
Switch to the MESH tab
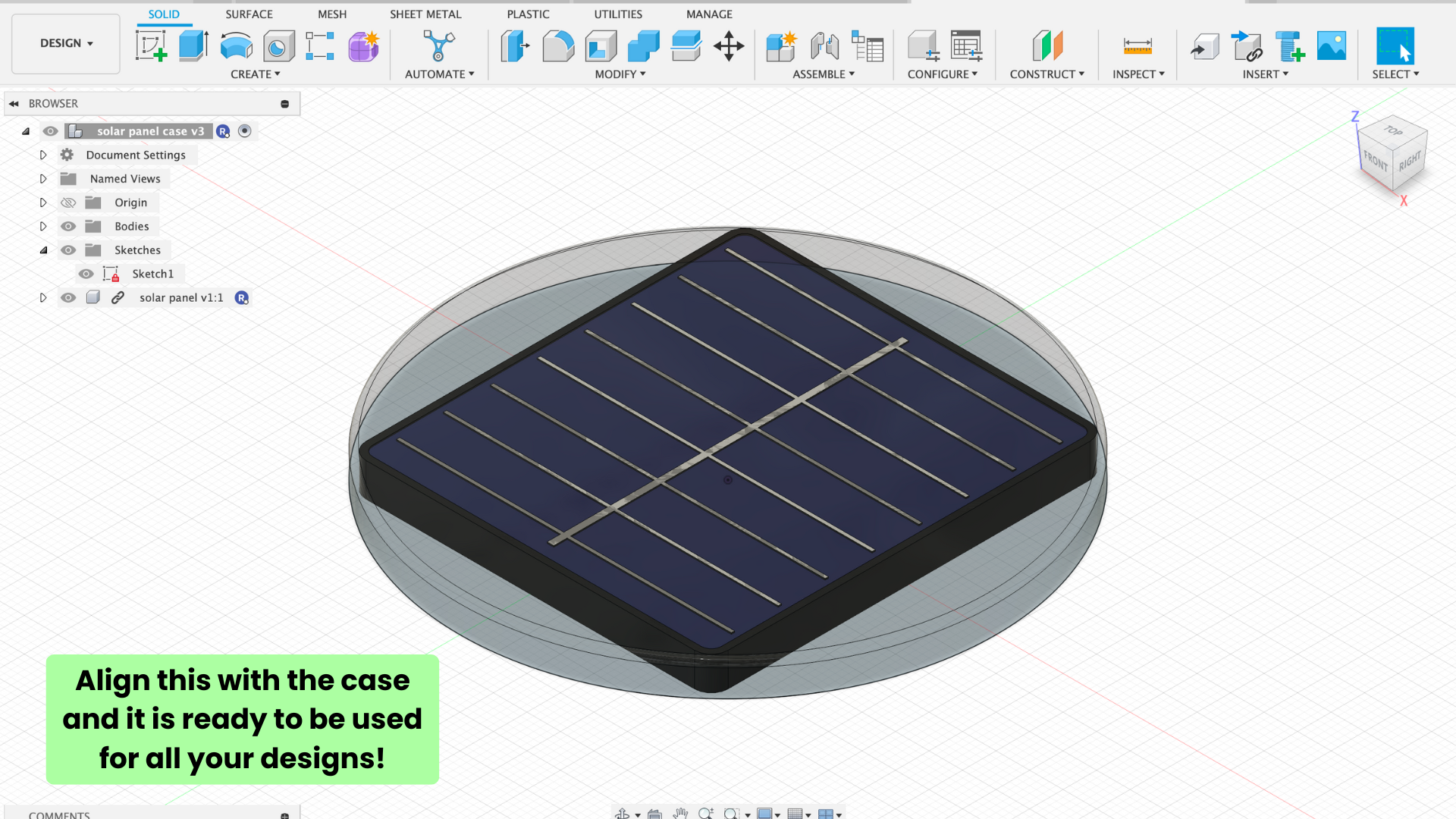tap(332, 14)
